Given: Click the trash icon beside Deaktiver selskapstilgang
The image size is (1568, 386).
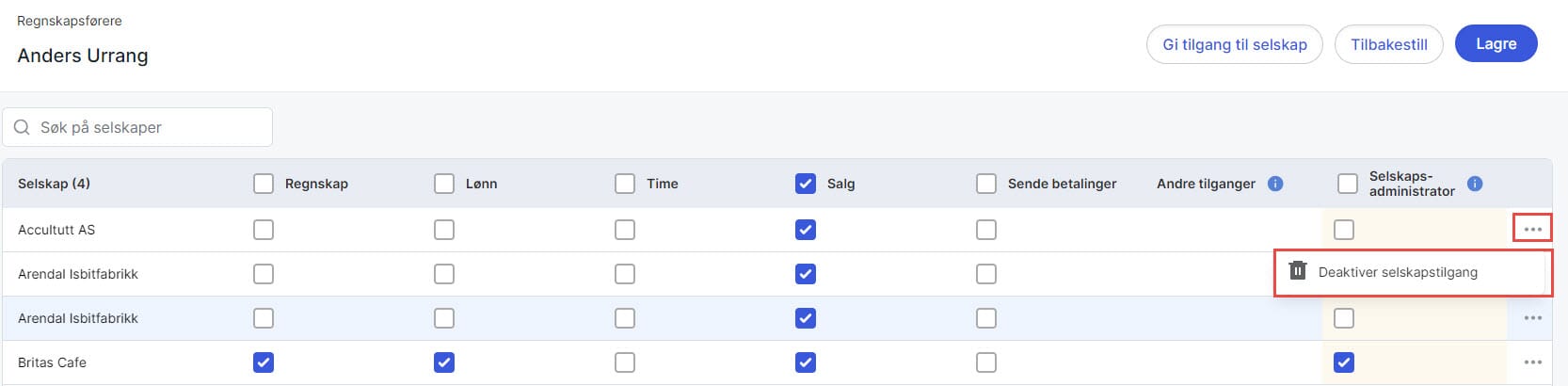Looking at the screenshot, I should pos(1298,271).
